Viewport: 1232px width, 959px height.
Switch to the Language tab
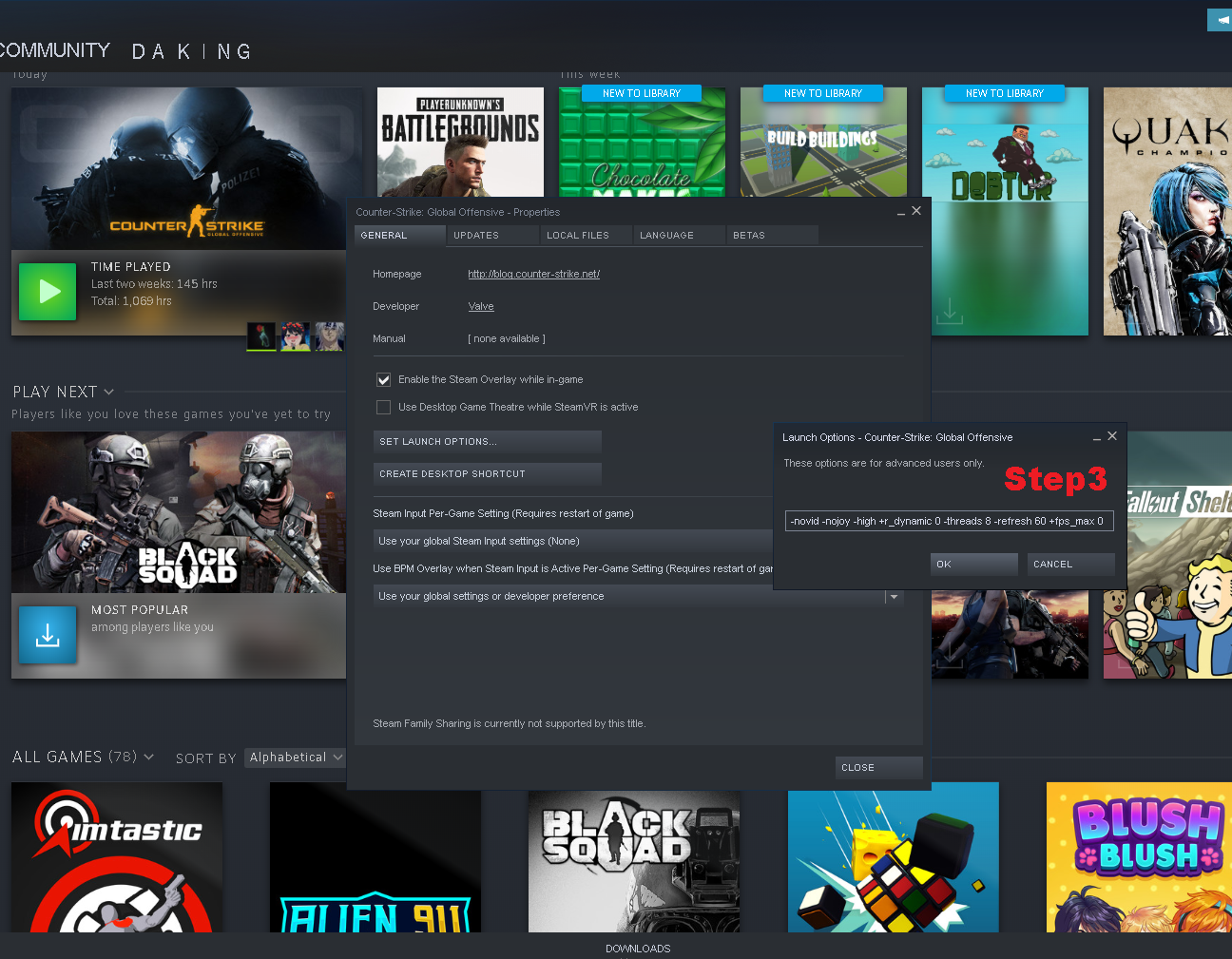click(x=680, y=235)
